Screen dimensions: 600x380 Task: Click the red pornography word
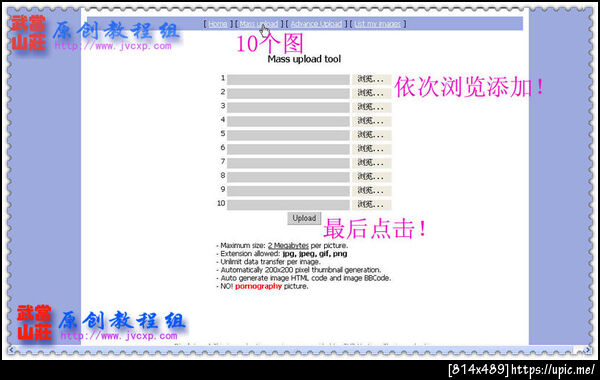[x=258, y=286]
